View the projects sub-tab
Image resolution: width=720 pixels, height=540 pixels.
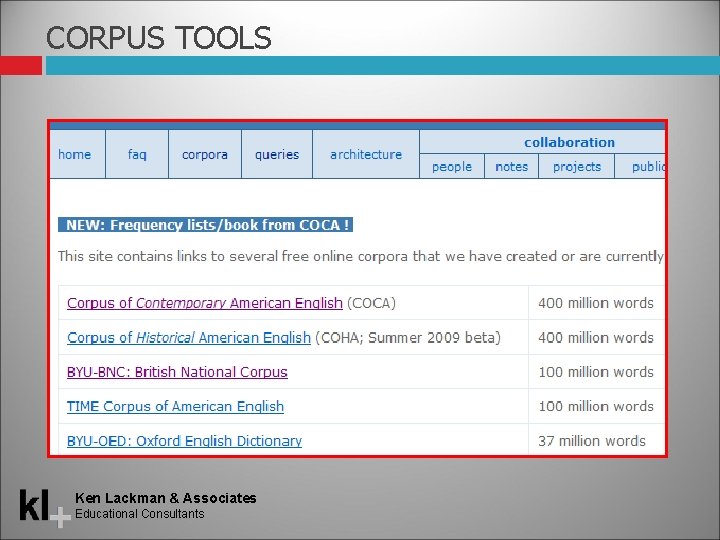(x=577, y=166)
